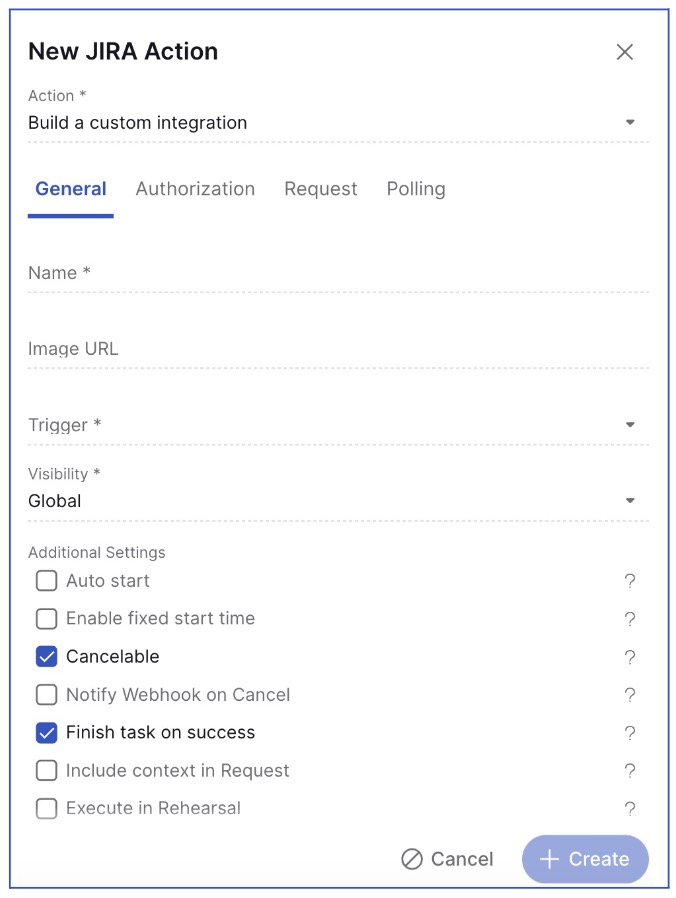Image resolution: width=676 pixels, height=898 pixels.
Task: Show help for Finish task on success
Action: pyautogui.click(x=630, y=733)
